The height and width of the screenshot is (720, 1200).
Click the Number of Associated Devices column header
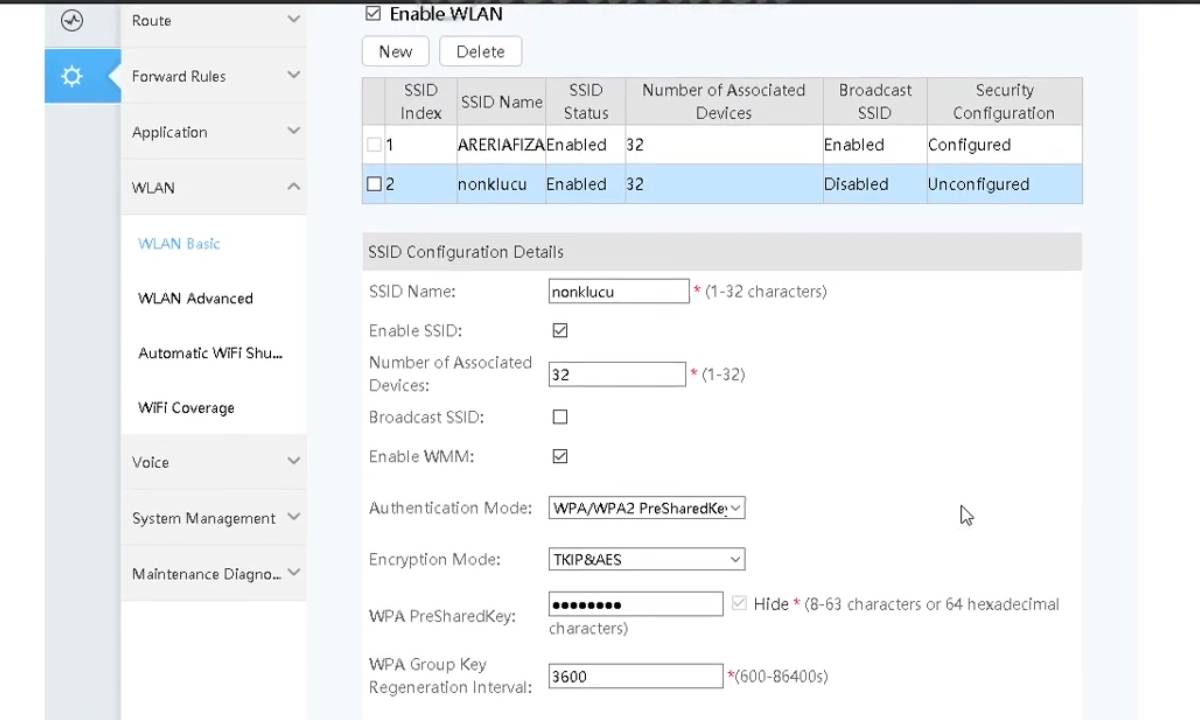click(x=723, y=101)
